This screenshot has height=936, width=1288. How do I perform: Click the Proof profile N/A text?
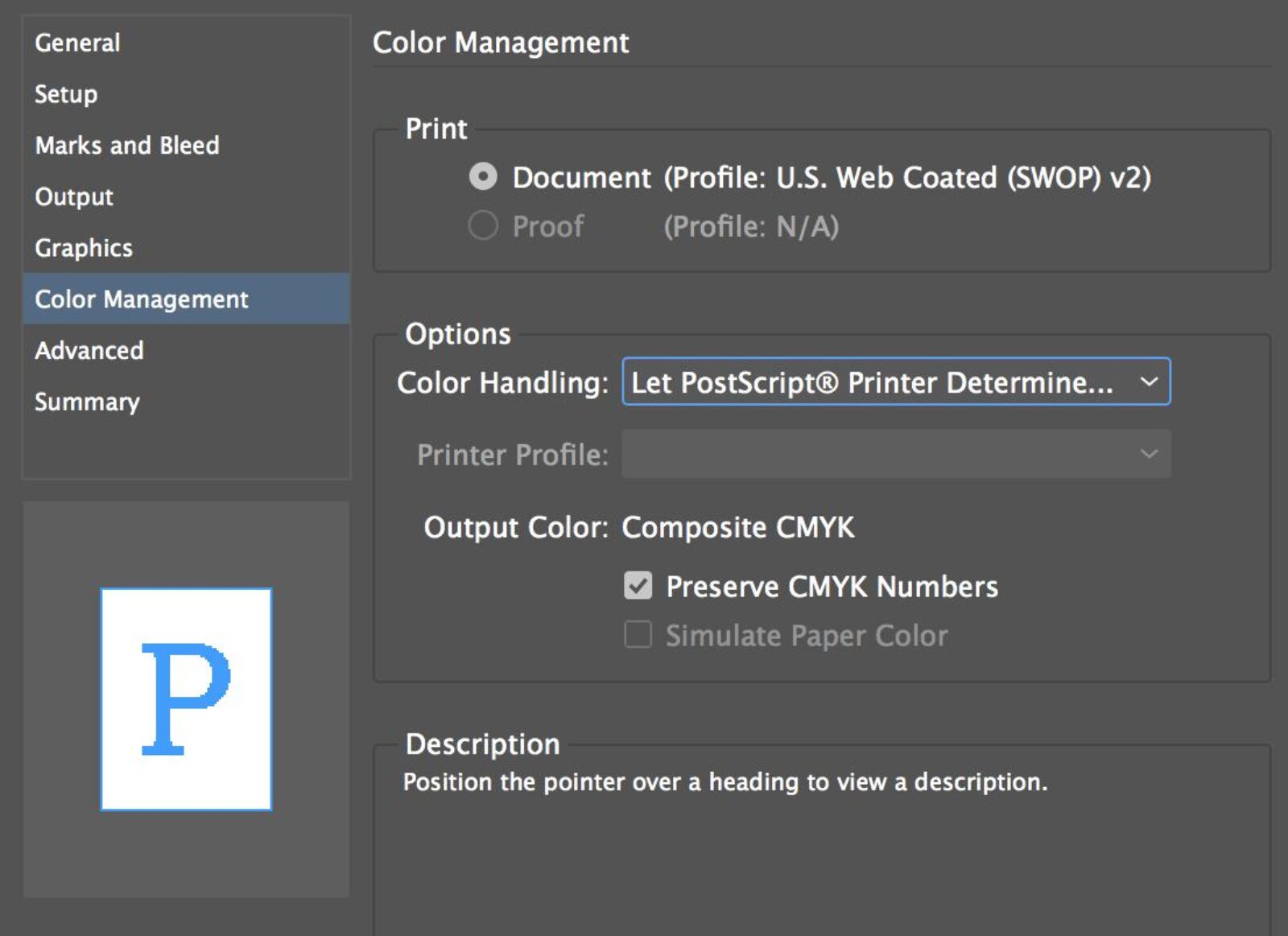(751, 227)
